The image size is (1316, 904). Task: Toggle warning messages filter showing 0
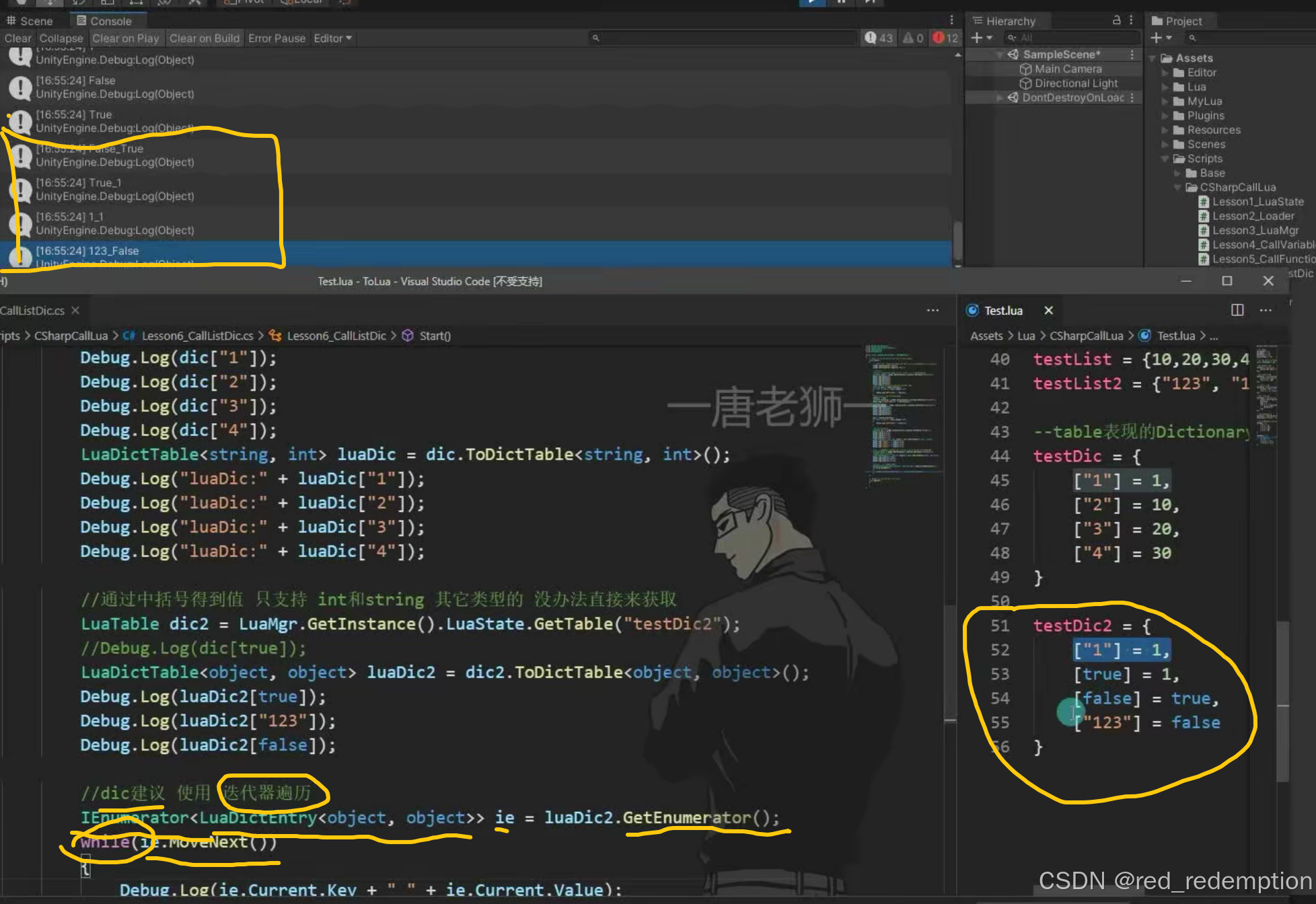pos(912,38)
